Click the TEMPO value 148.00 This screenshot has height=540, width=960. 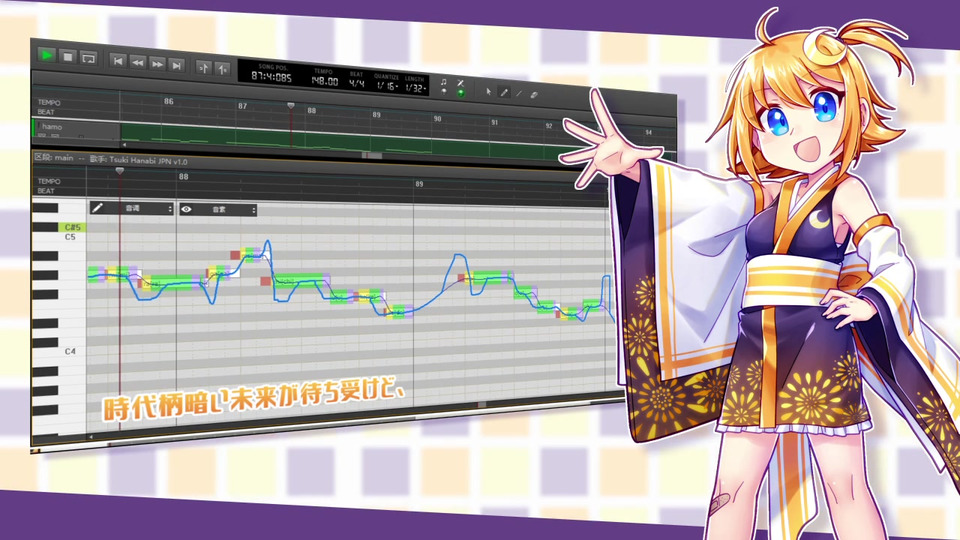[x=324, y=81]
